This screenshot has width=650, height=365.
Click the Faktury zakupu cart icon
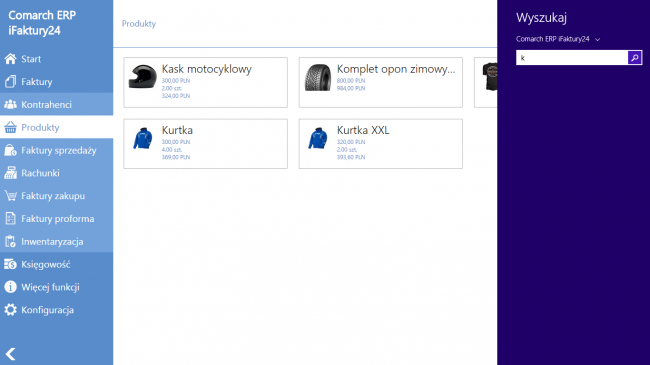10,196
